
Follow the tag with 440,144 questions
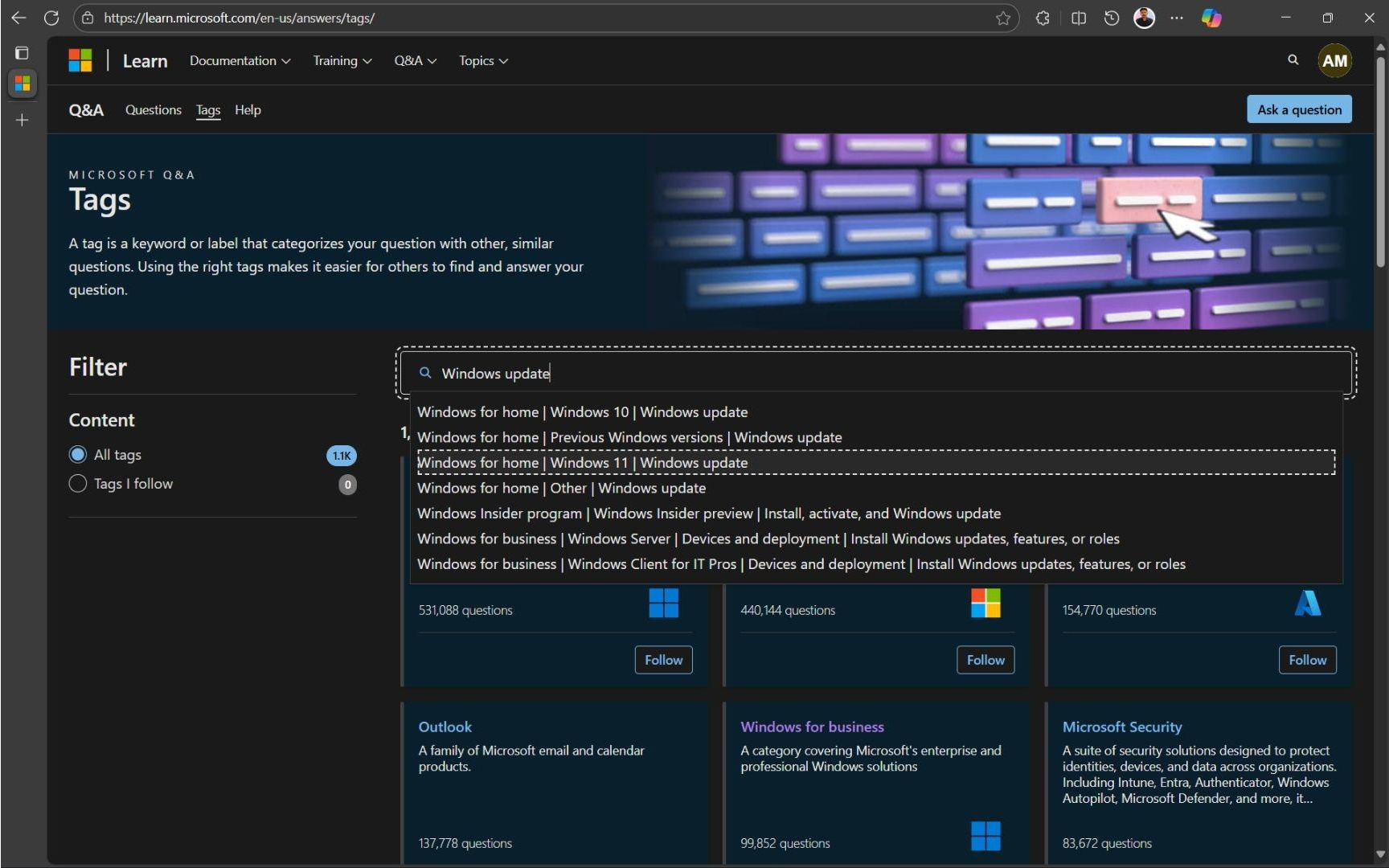985,660
